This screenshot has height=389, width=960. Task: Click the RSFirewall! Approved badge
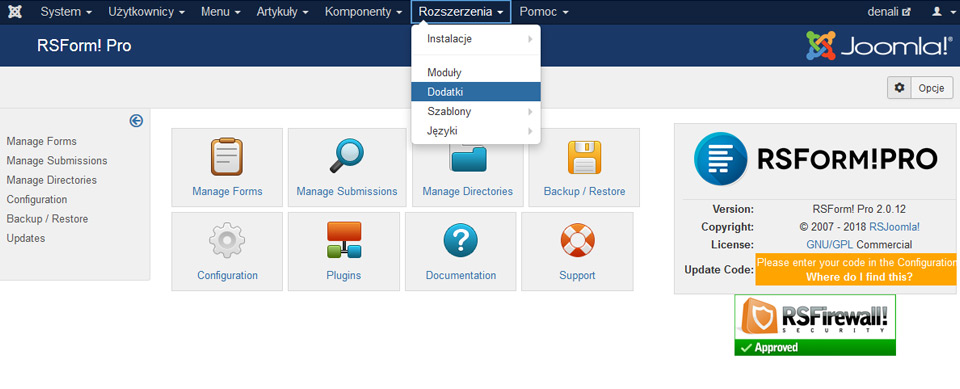click(815, 325)
